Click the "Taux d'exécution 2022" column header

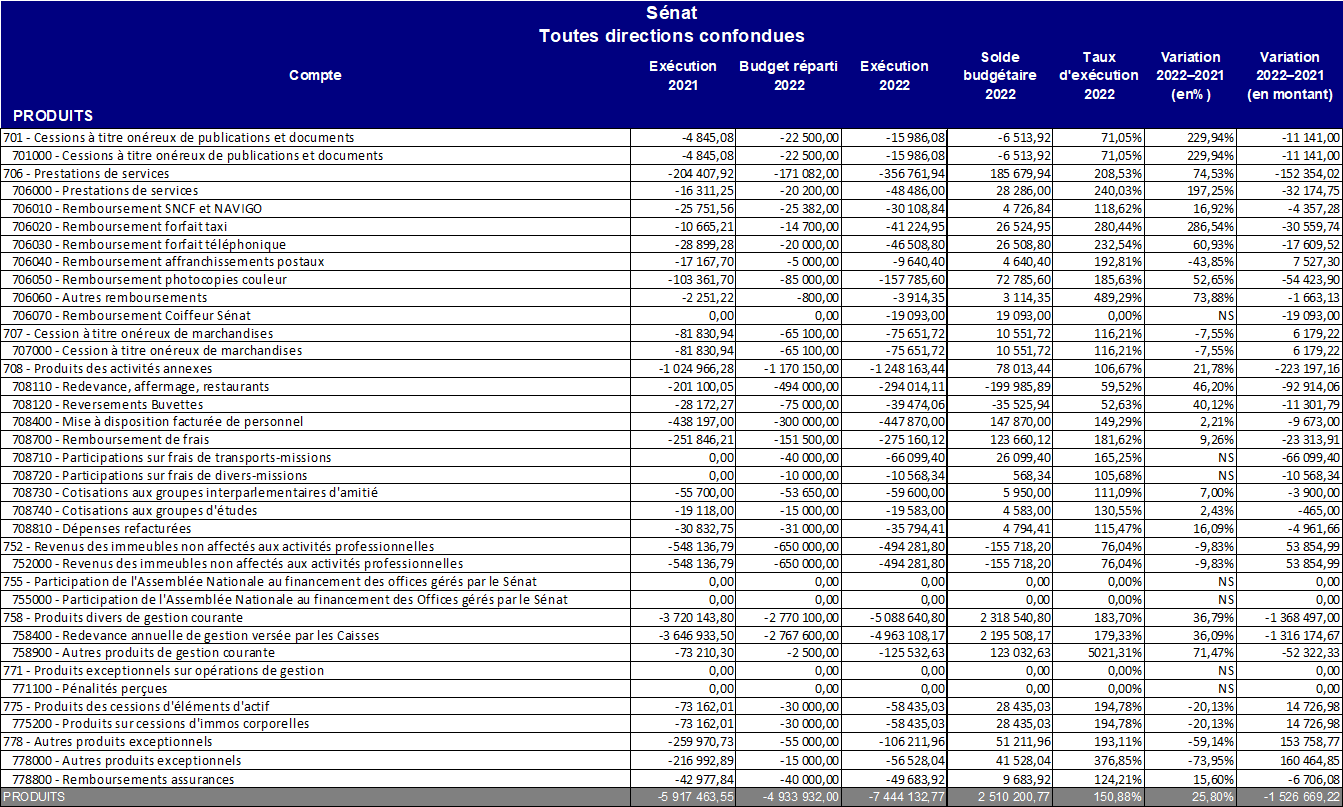pyautogui.click(x=1098, y=75)
